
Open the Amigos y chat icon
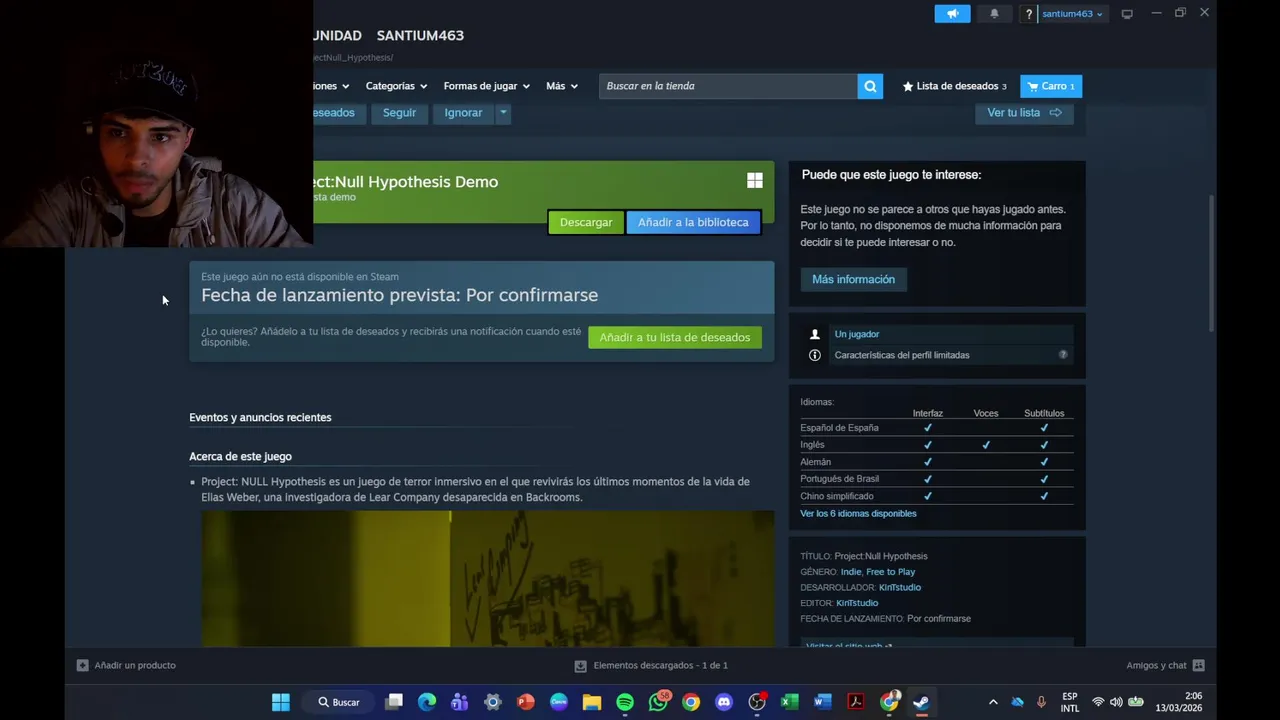(x=1198, y=665)
